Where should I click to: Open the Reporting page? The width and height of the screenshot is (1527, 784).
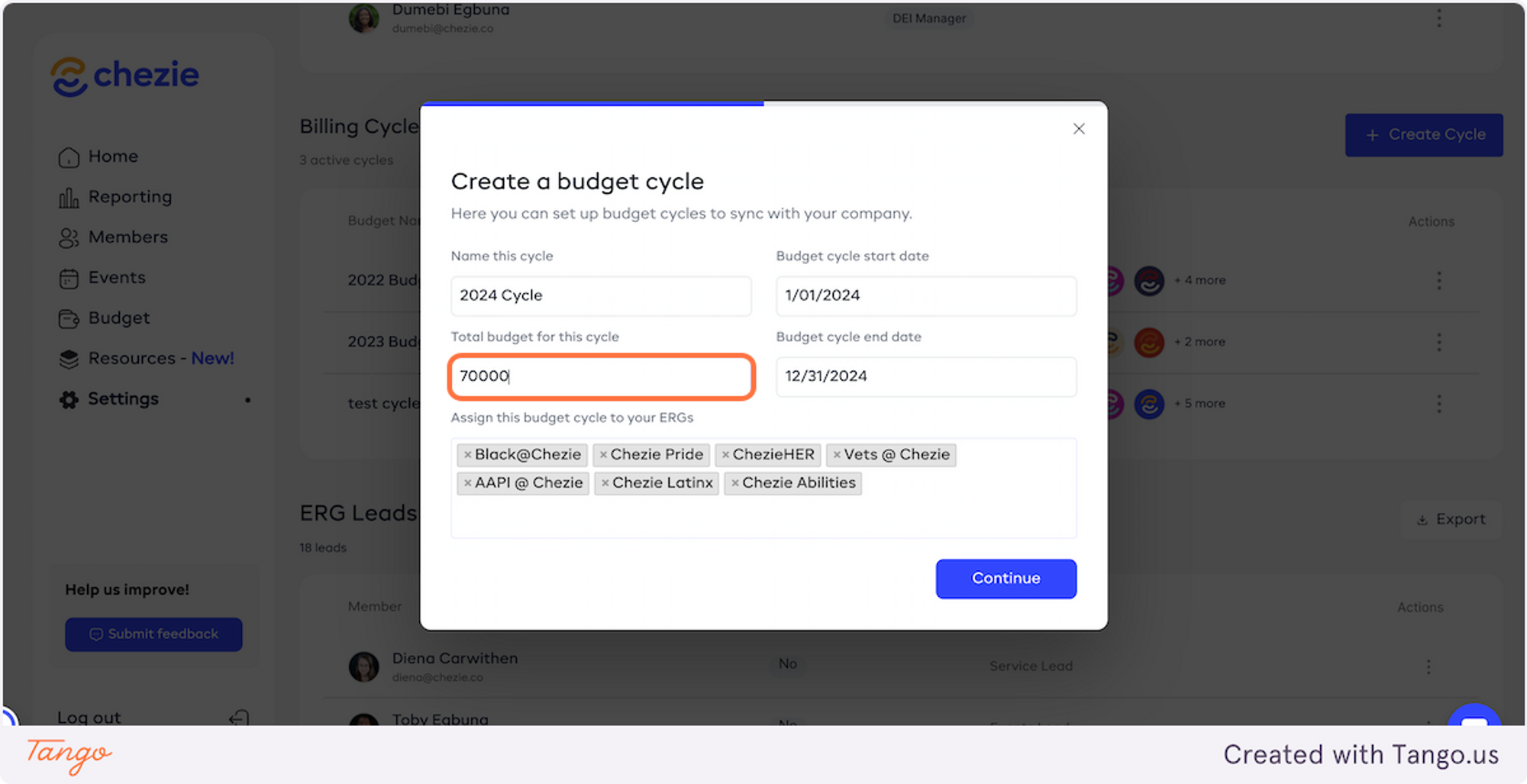[130, 197]
